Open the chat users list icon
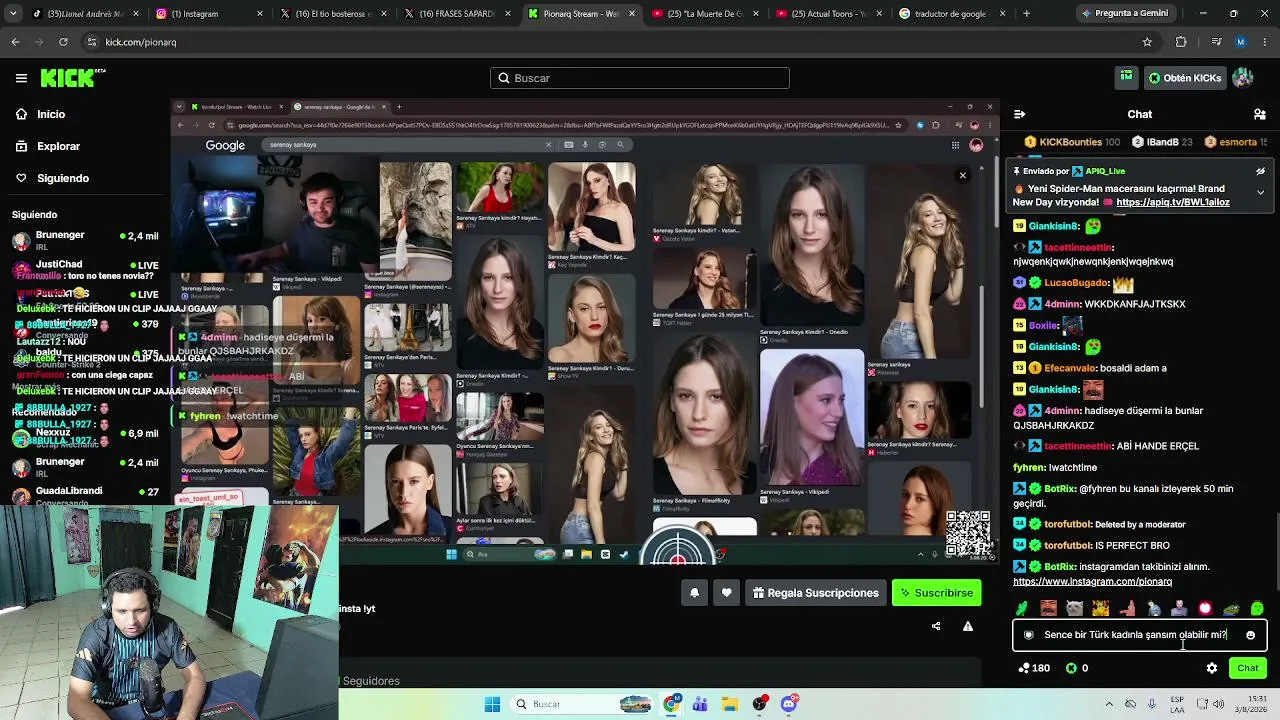Image resolution: width=1280 pixels, height=720 pixels. pos(1260,114)
